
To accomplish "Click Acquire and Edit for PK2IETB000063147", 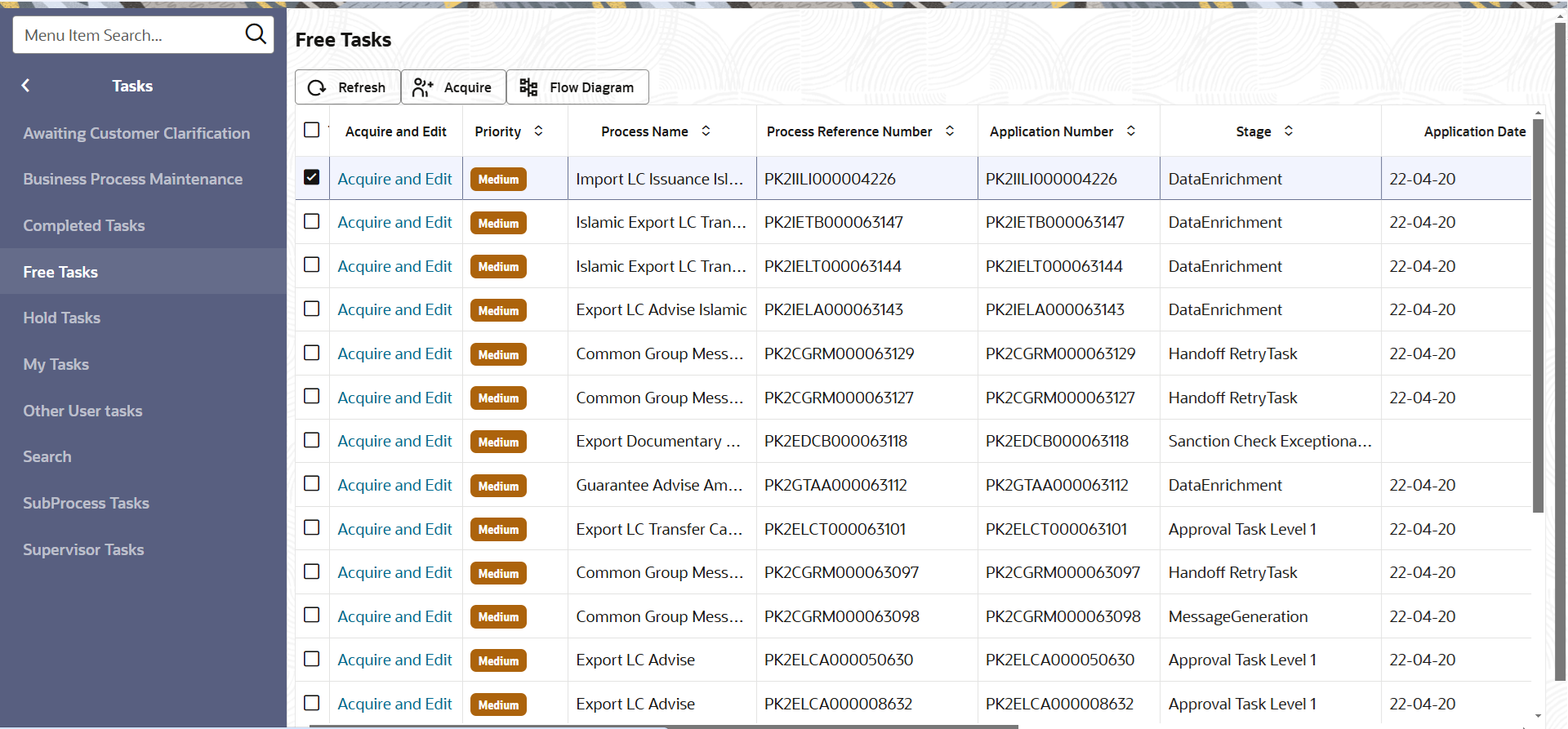I will [394, 222].
